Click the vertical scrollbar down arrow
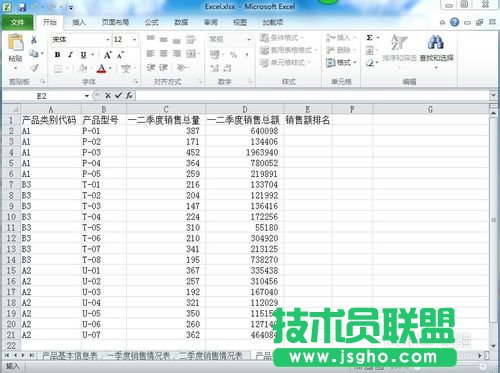This screenshot has height=373, width=500. [493, 346]
